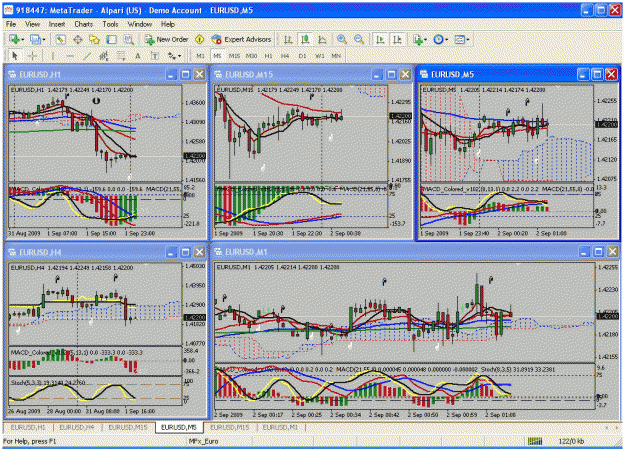The image size is (625, 449).
Task: Open the Insert menu
Action: pos(57,24)
